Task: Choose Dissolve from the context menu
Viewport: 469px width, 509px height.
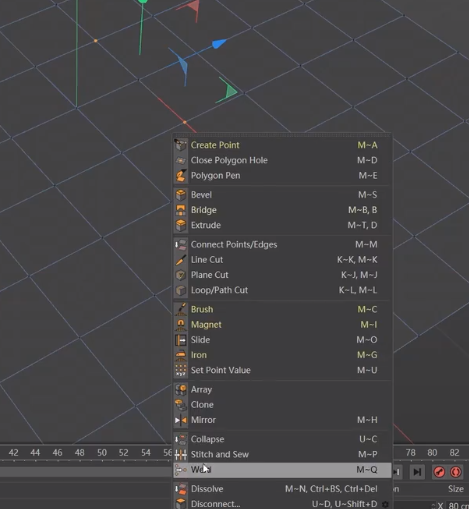Action: click(x=282, y=489)
